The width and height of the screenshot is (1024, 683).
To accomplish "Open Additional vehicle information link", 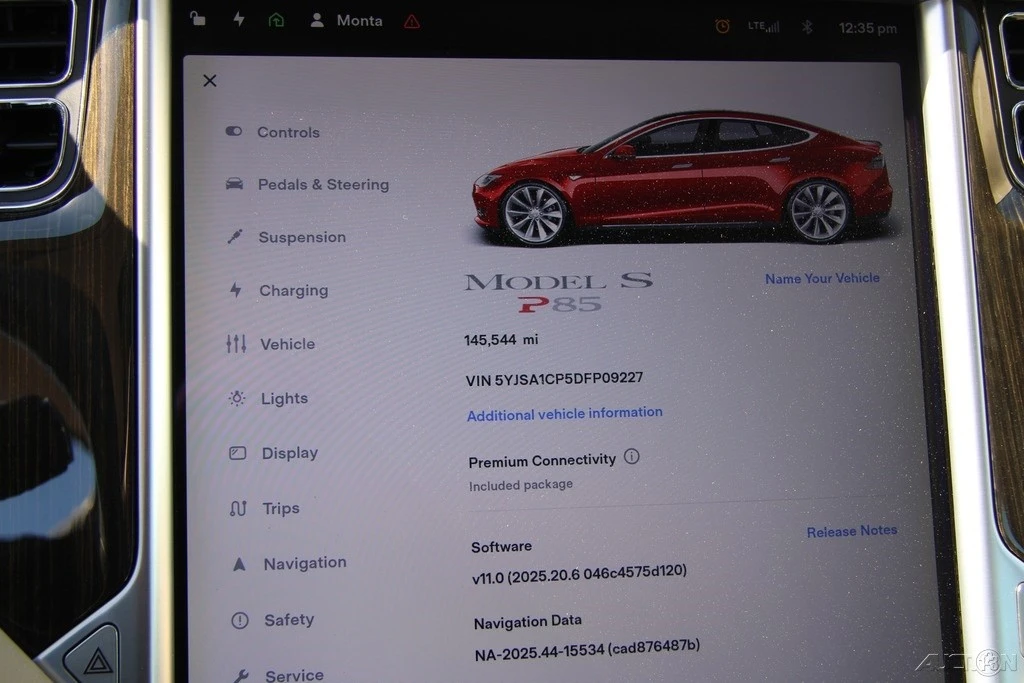I will coord(564,414).
